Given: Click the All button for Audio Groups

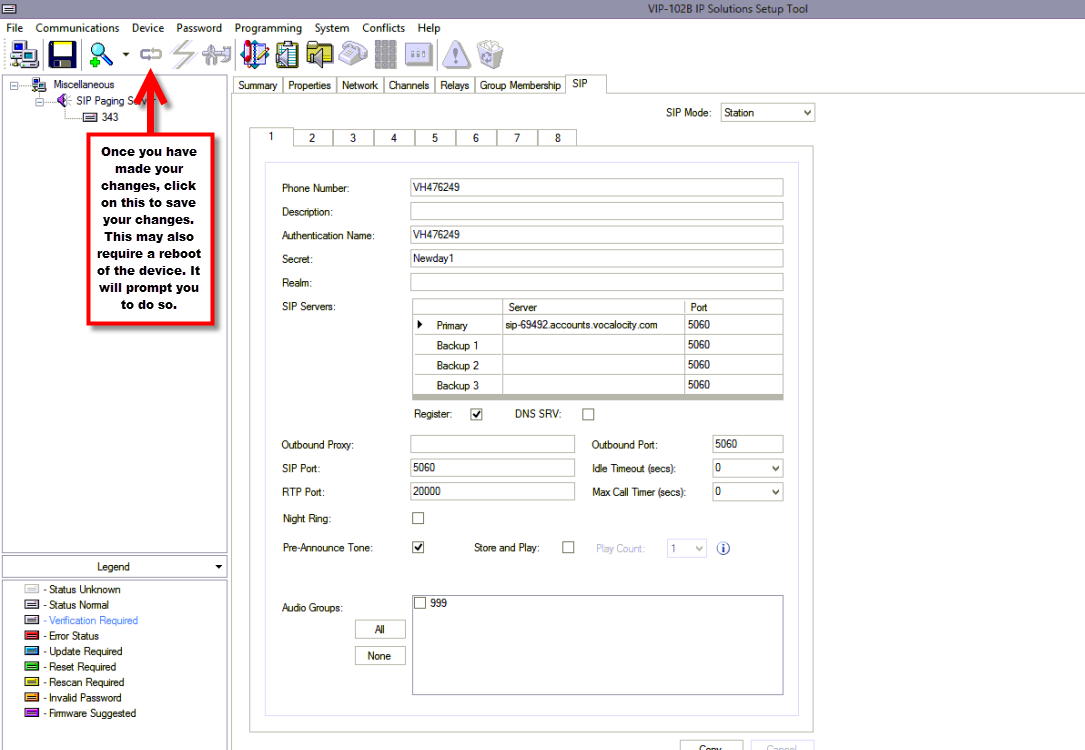Looking at the screenshot, I should pos(380,630).
